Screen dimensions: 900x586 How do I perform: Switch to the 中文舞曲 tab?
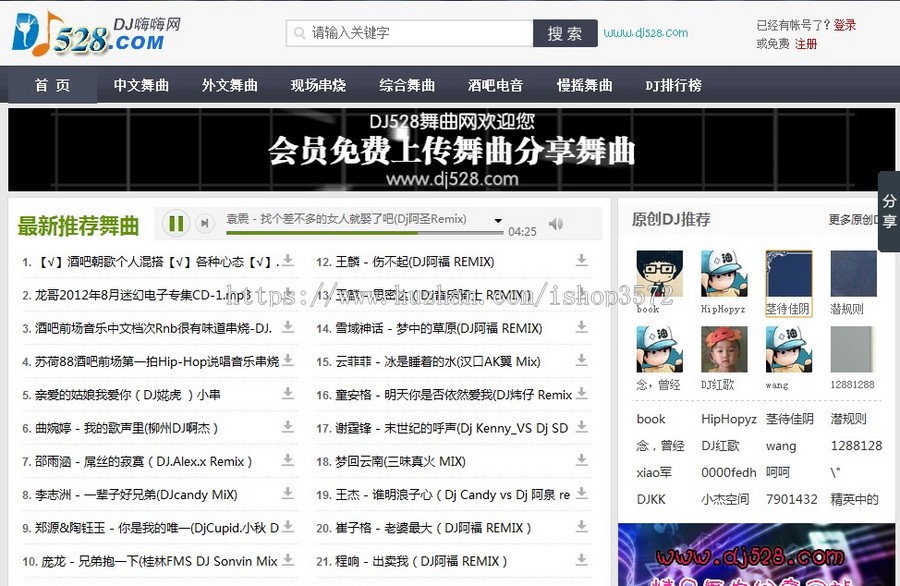click(140, 85)
